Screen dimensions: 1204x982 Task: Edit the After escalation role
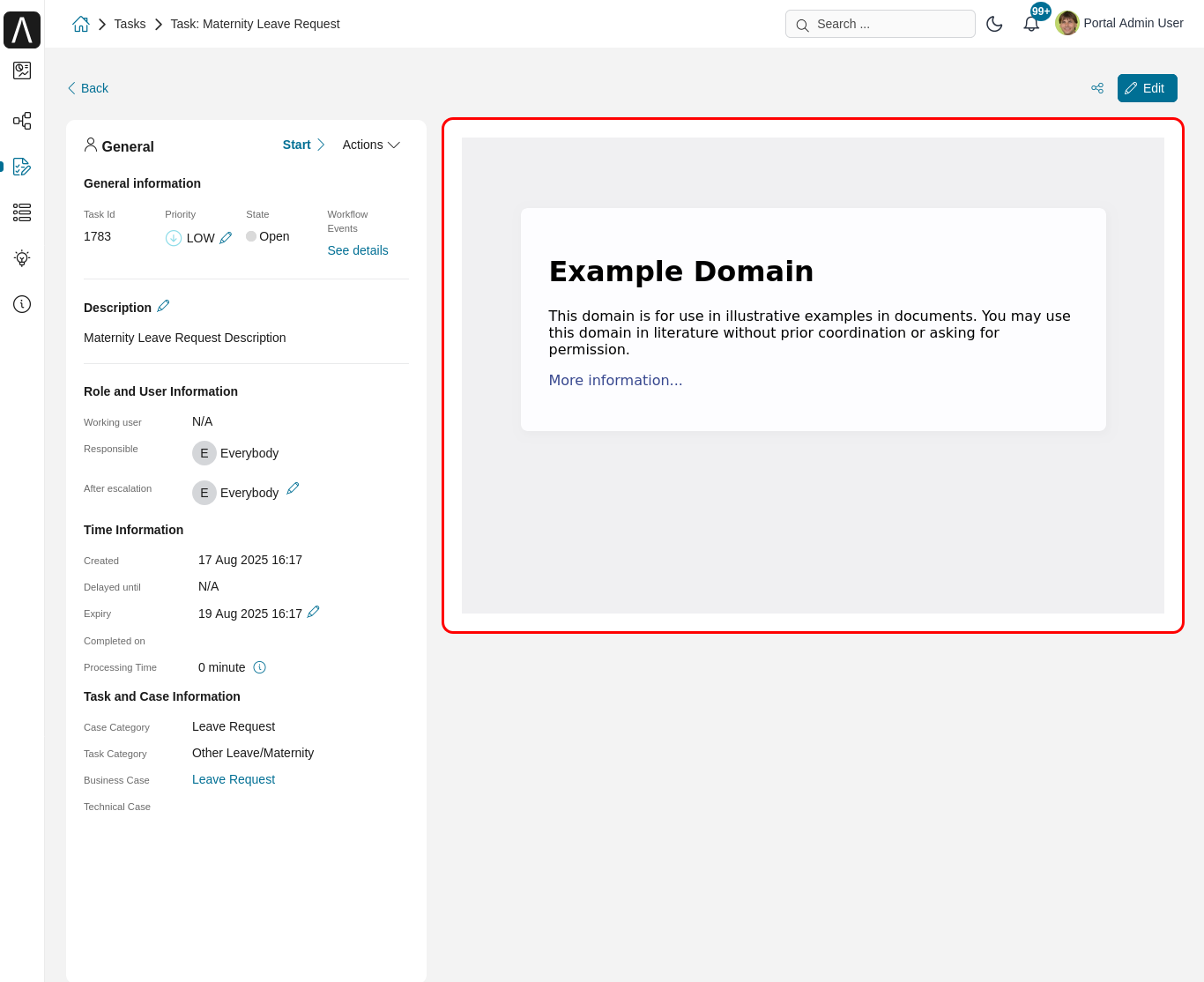293,488
